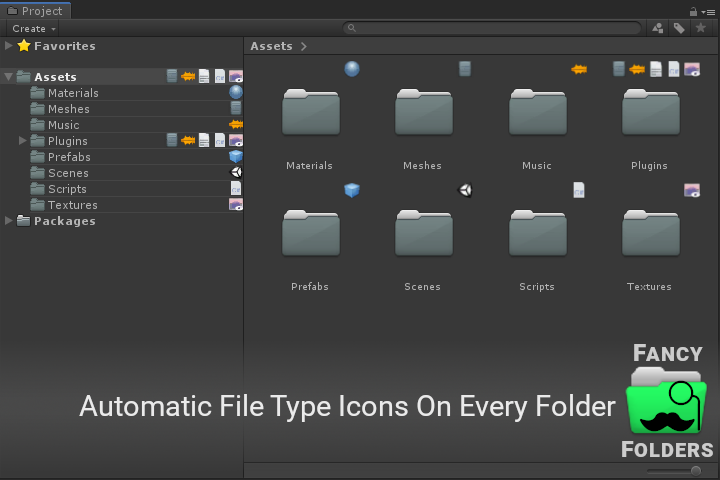Click the mesh icon above the Plugins grid folder
The image size is (720, 480).
(619, 69)
